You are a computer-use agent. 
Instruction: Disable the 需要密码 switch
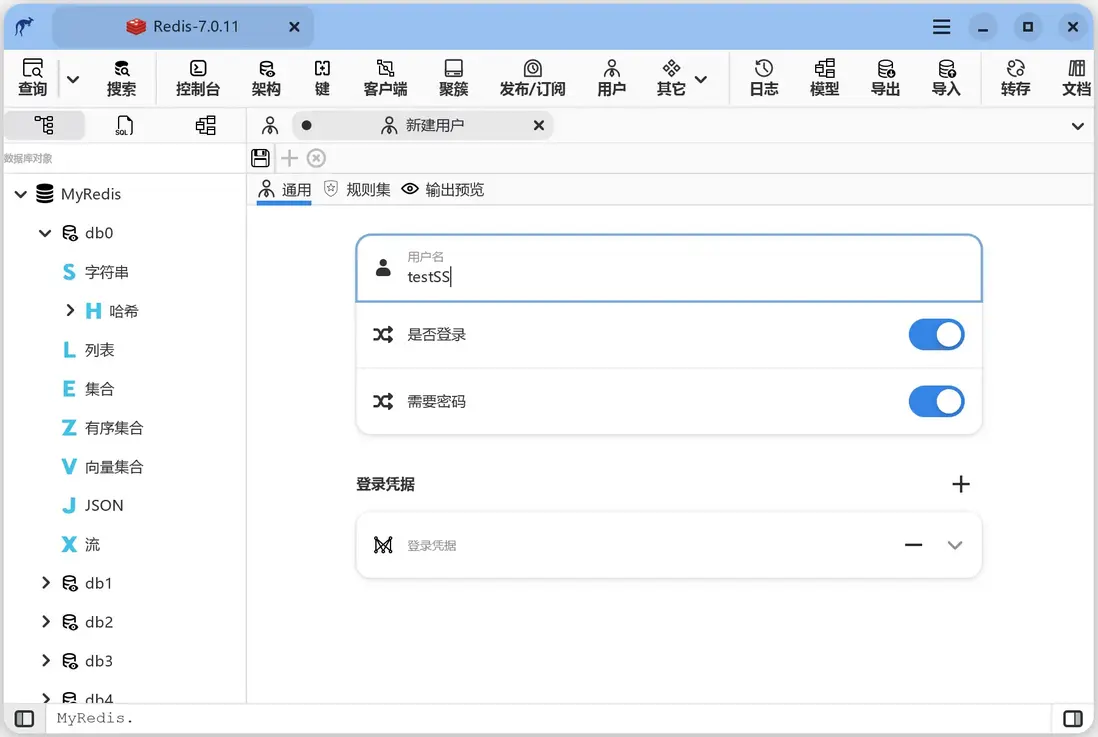pyautogui.click(x=936, y=401)
